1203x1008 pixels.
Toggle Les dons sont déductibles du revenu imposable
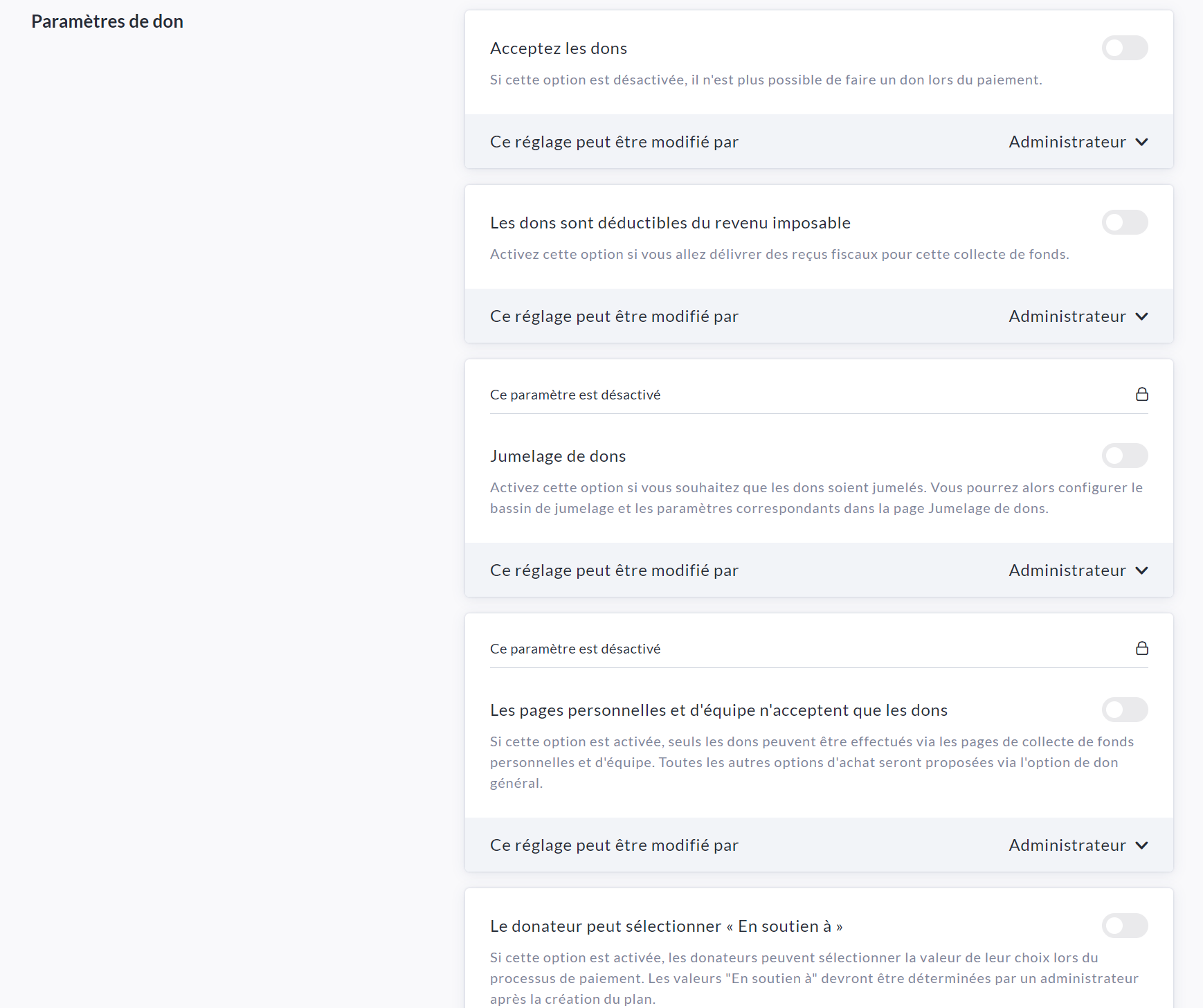point(1124,222)
